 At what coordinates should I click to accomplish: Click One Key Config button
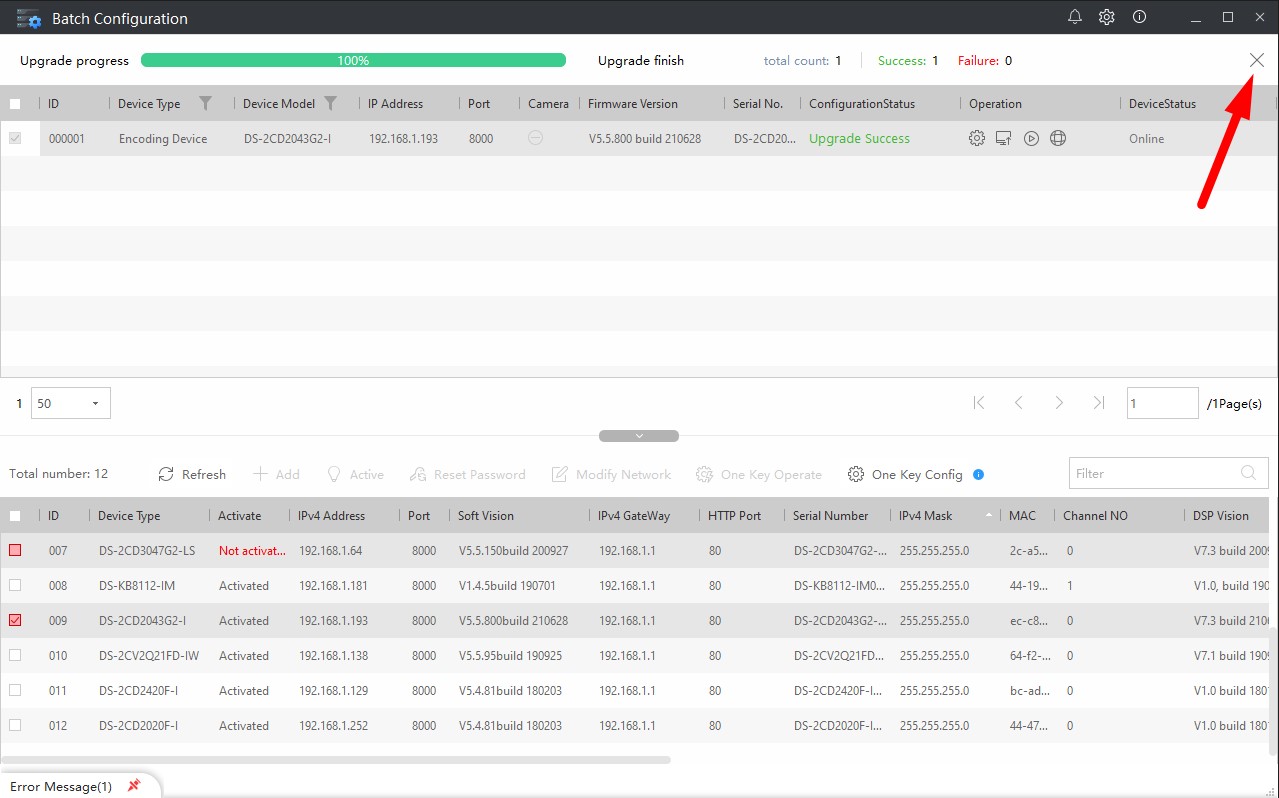point(905,474)
